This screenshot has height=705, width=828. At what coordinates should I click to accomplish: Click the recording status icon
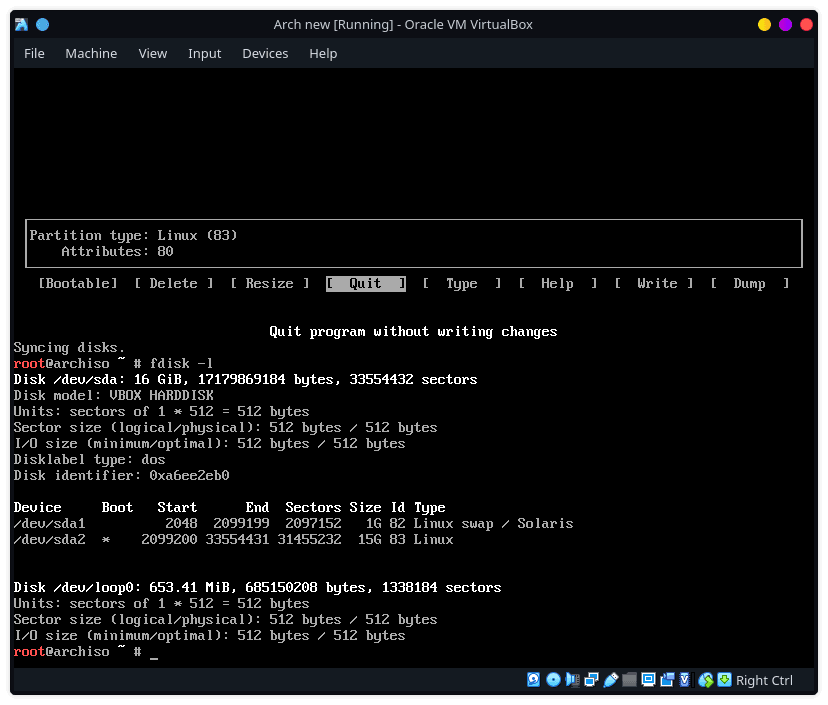(x=667, y=680)
